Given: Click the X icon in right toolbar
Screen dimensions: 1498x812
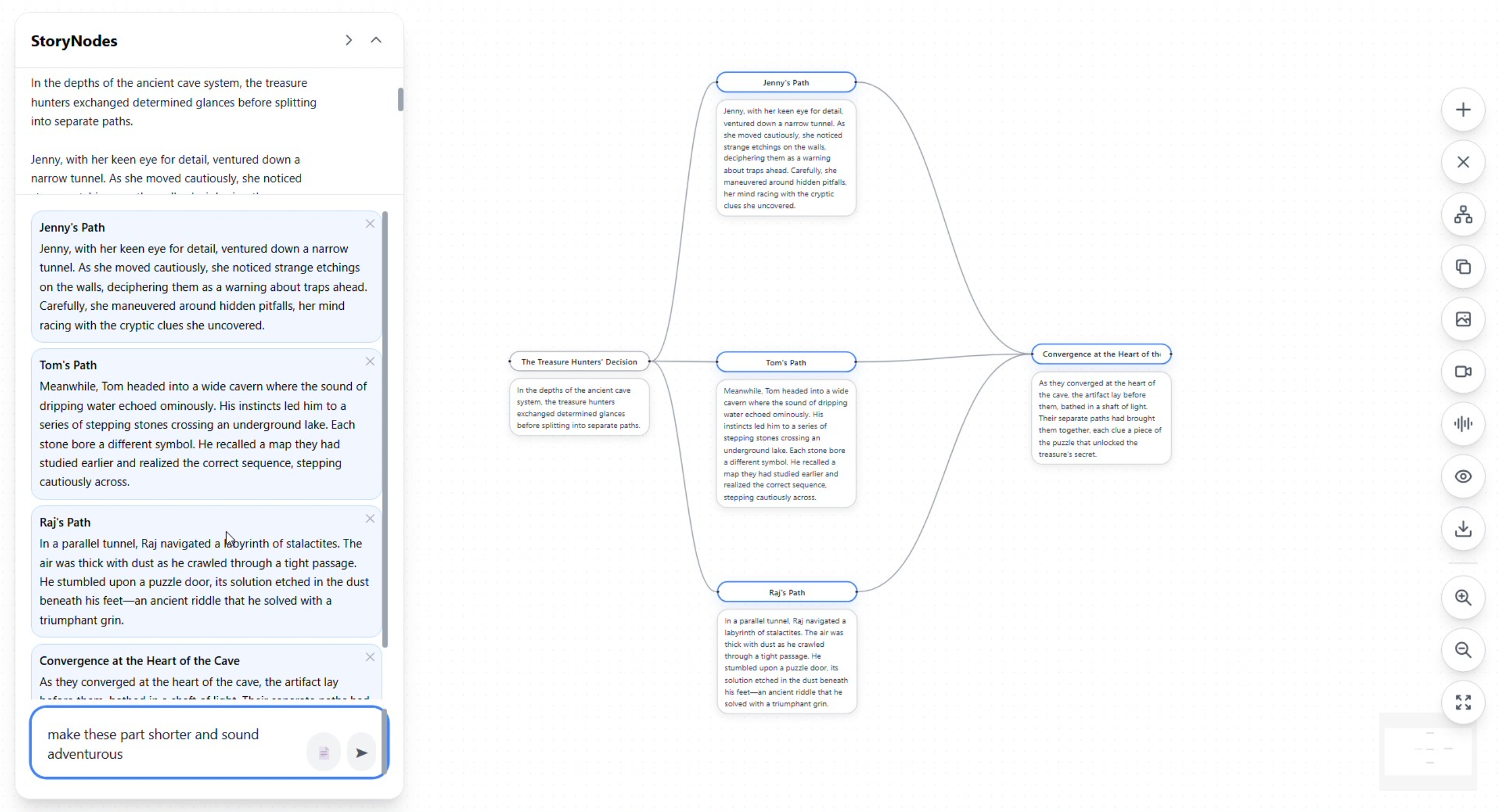Looking at the screenshot, I should [x=1462, y=162].
